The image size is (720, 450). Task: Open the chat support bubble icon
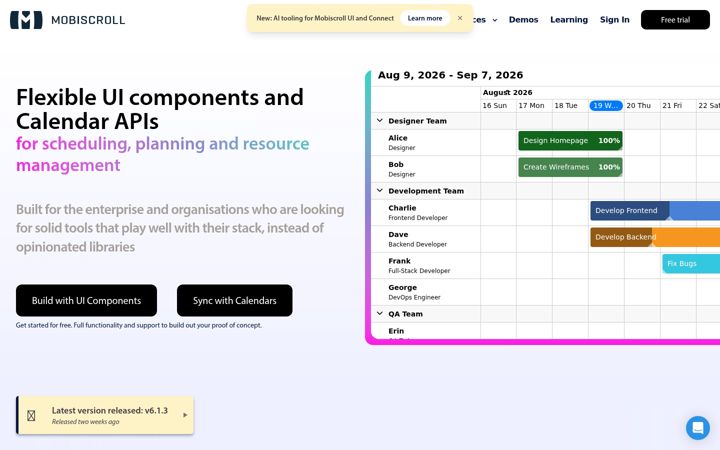(x=698, y=428)
